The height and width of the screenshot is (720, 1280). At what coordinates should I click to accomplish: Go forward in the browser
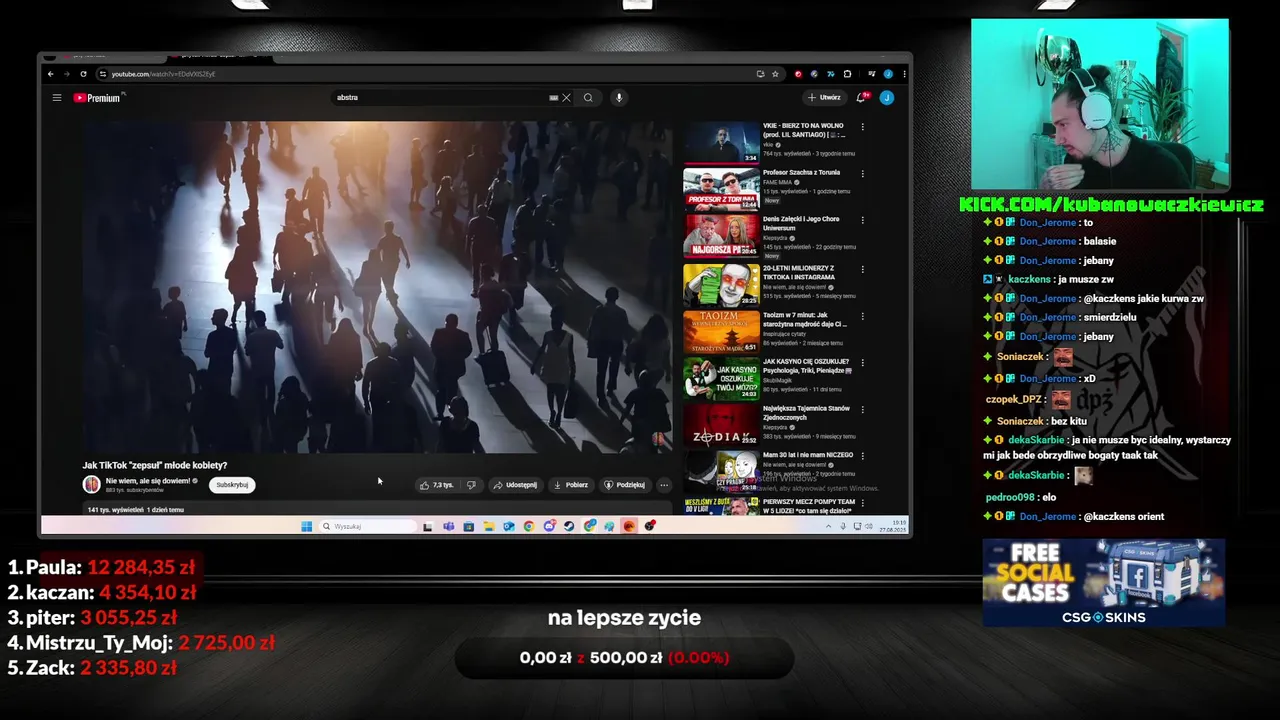pyautogui.click(x=67, y=73)
